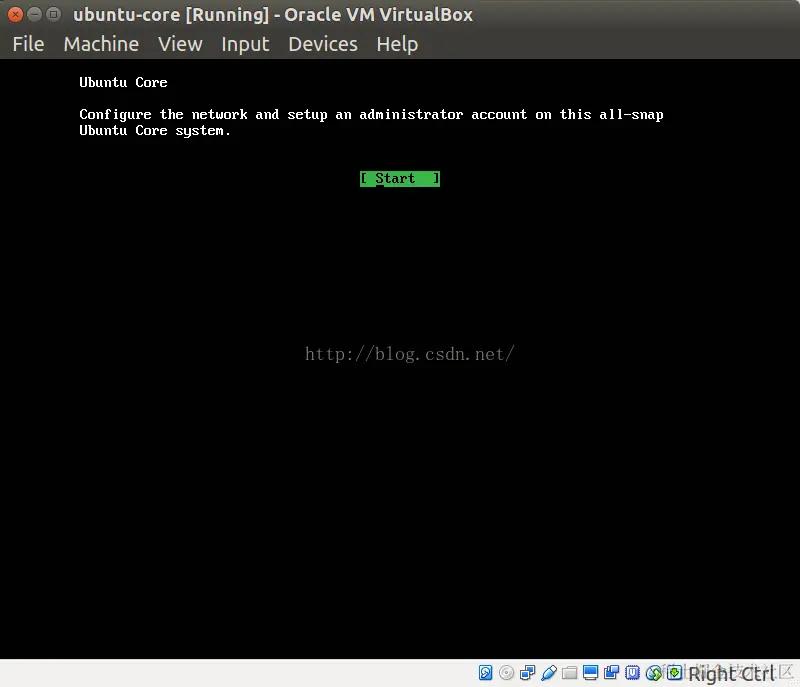
Task: Click the optical disc status icon
Action: 506,673
